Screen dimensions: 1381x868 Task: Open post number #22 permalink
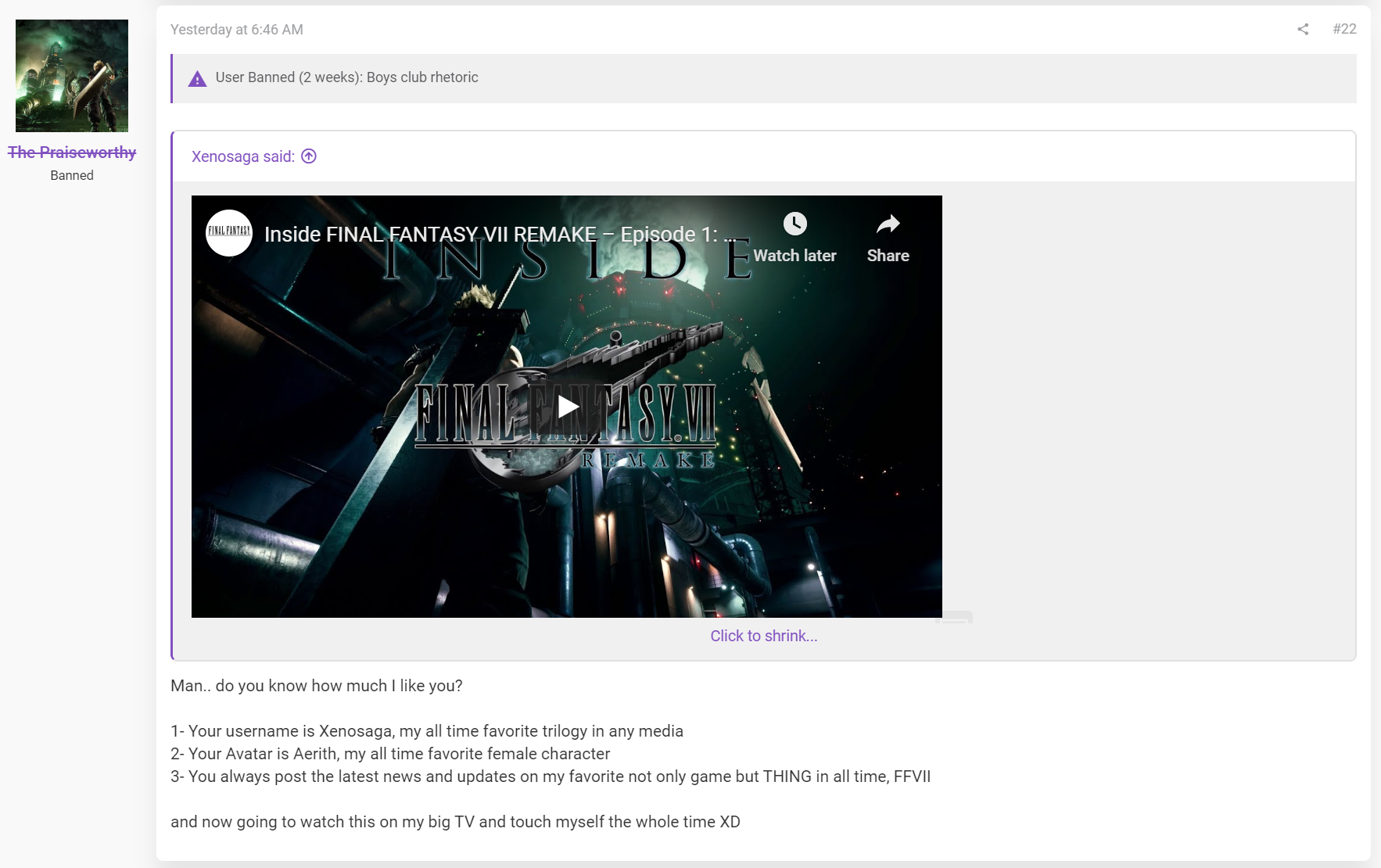pos(1344,29)
